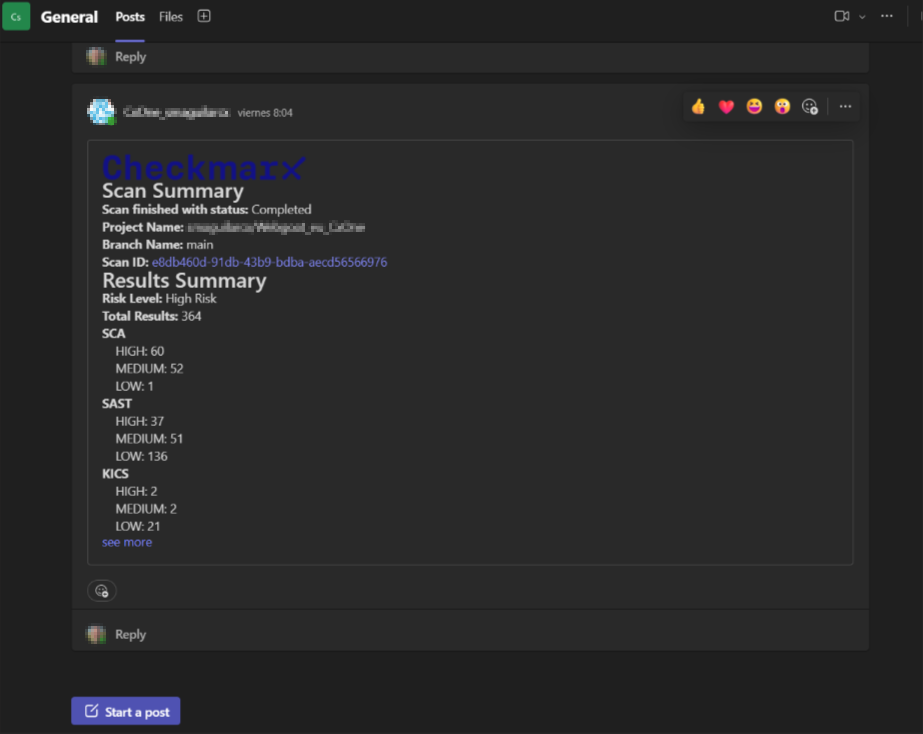This screenshot has width=923, height=734.
Task: Click the SAST HIGH: 37 value
Action: coord(140,421)
